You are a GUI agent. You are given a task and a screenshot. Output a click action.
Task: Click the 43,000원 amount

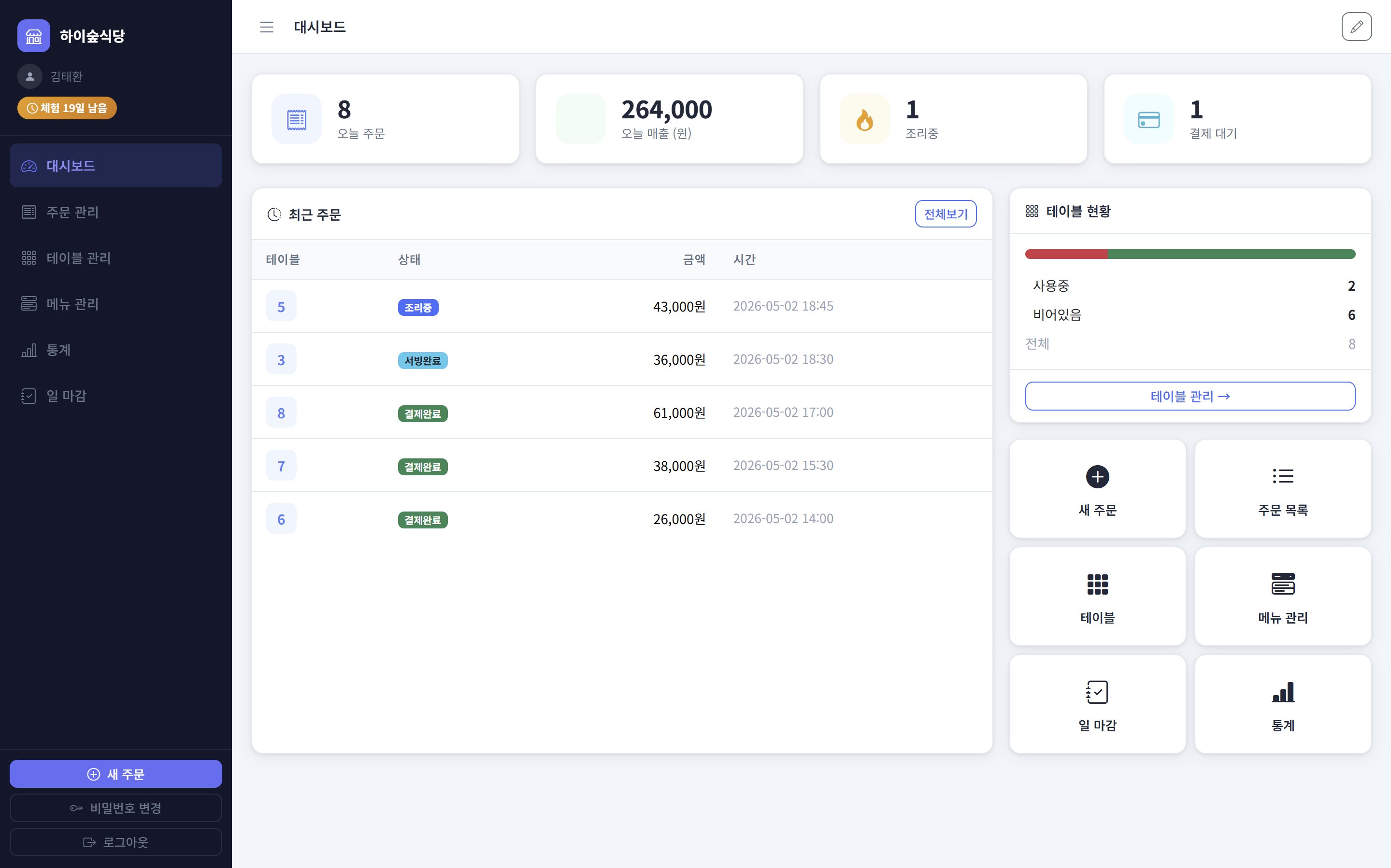(679, 307)
